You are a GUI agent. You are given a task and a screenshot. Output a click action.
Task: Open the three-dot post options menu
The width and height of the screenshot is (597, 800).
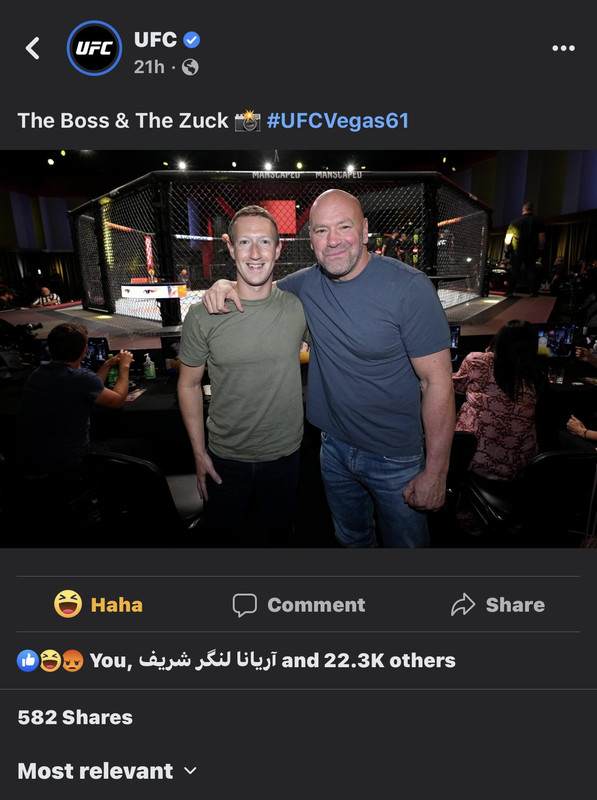(x=563, y=48)
